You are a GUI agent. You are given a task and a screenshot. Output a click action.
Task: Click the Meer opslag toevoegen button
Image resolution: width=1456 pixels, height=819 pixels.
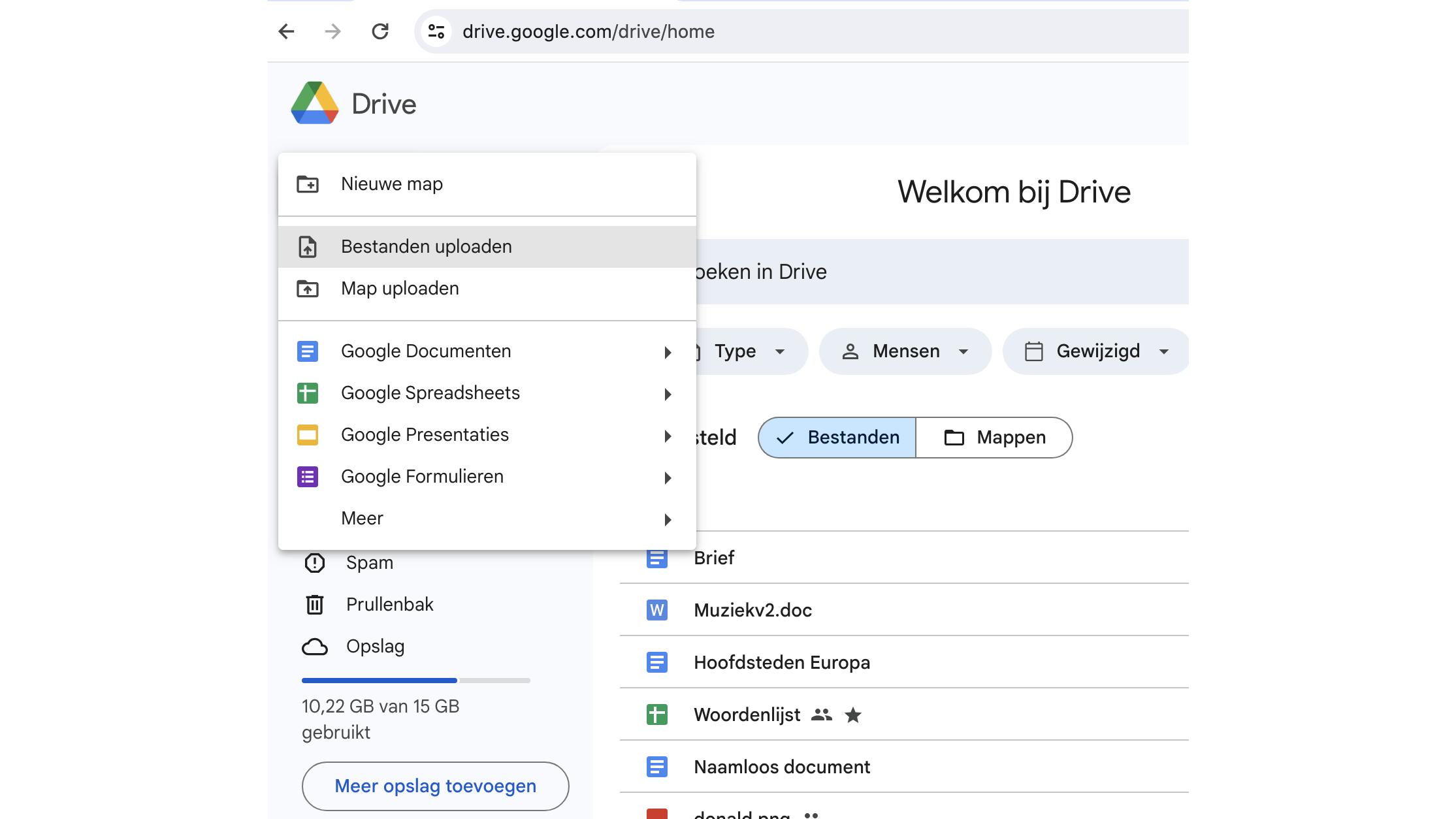tap(435, 786)
